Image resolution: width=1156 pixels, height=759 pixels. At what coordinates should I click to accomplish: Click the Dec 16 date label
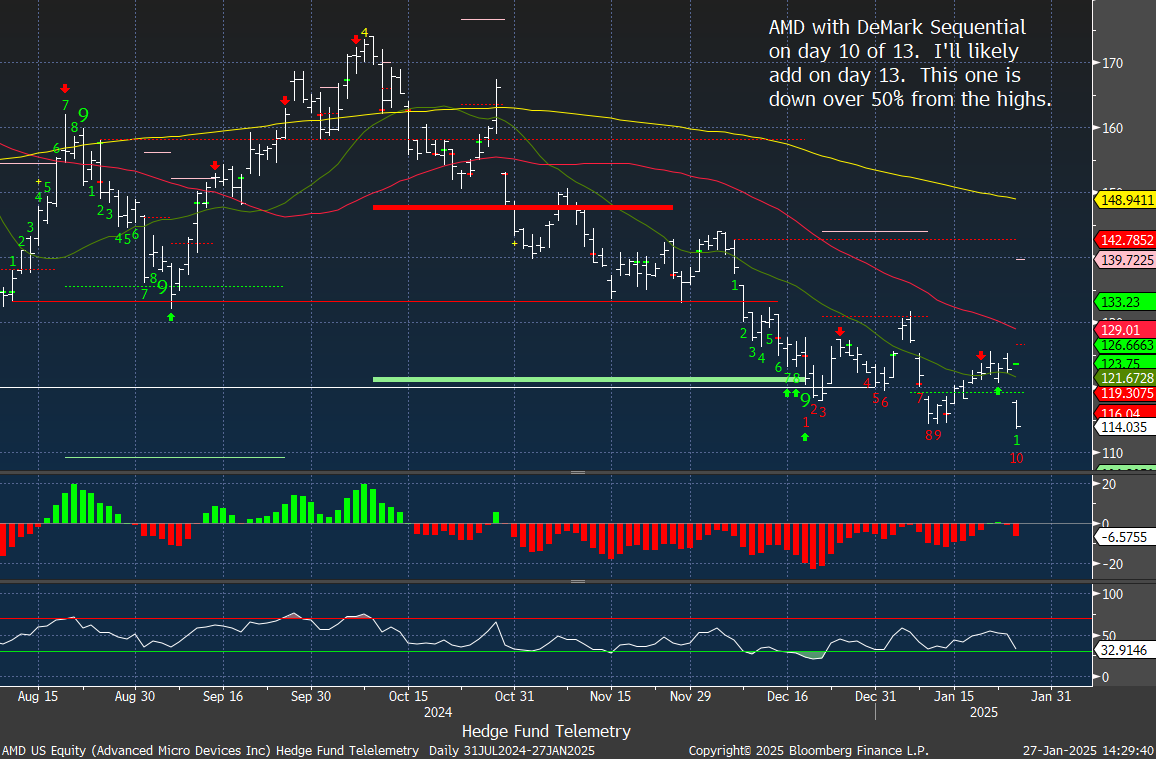tap(787, 696)
